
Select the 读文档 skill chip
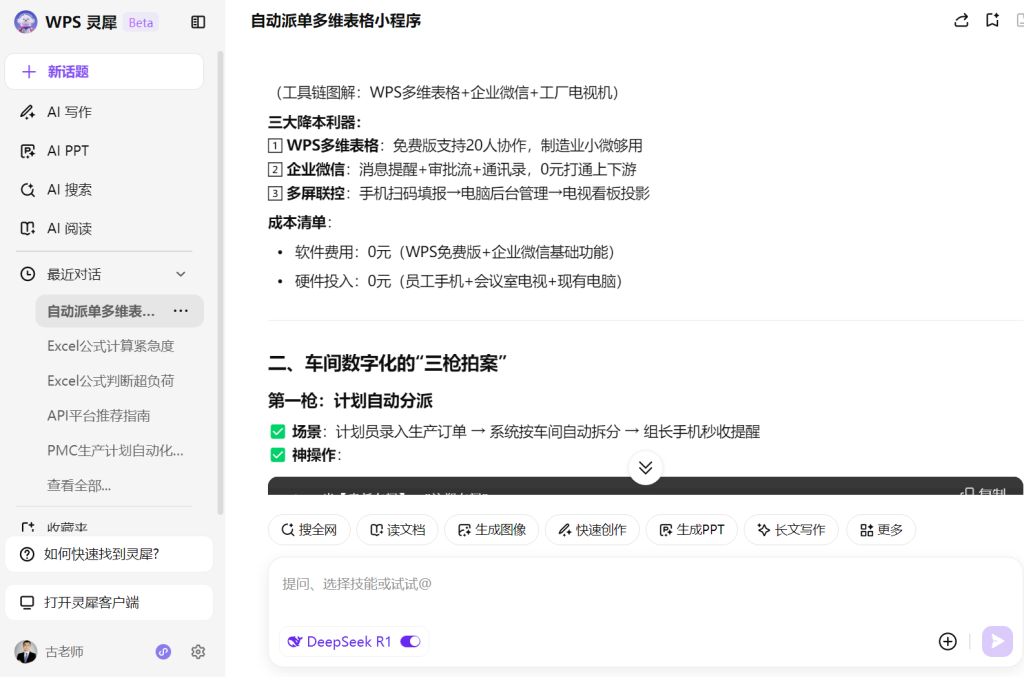pyautogui.click(x=397, y=530)
